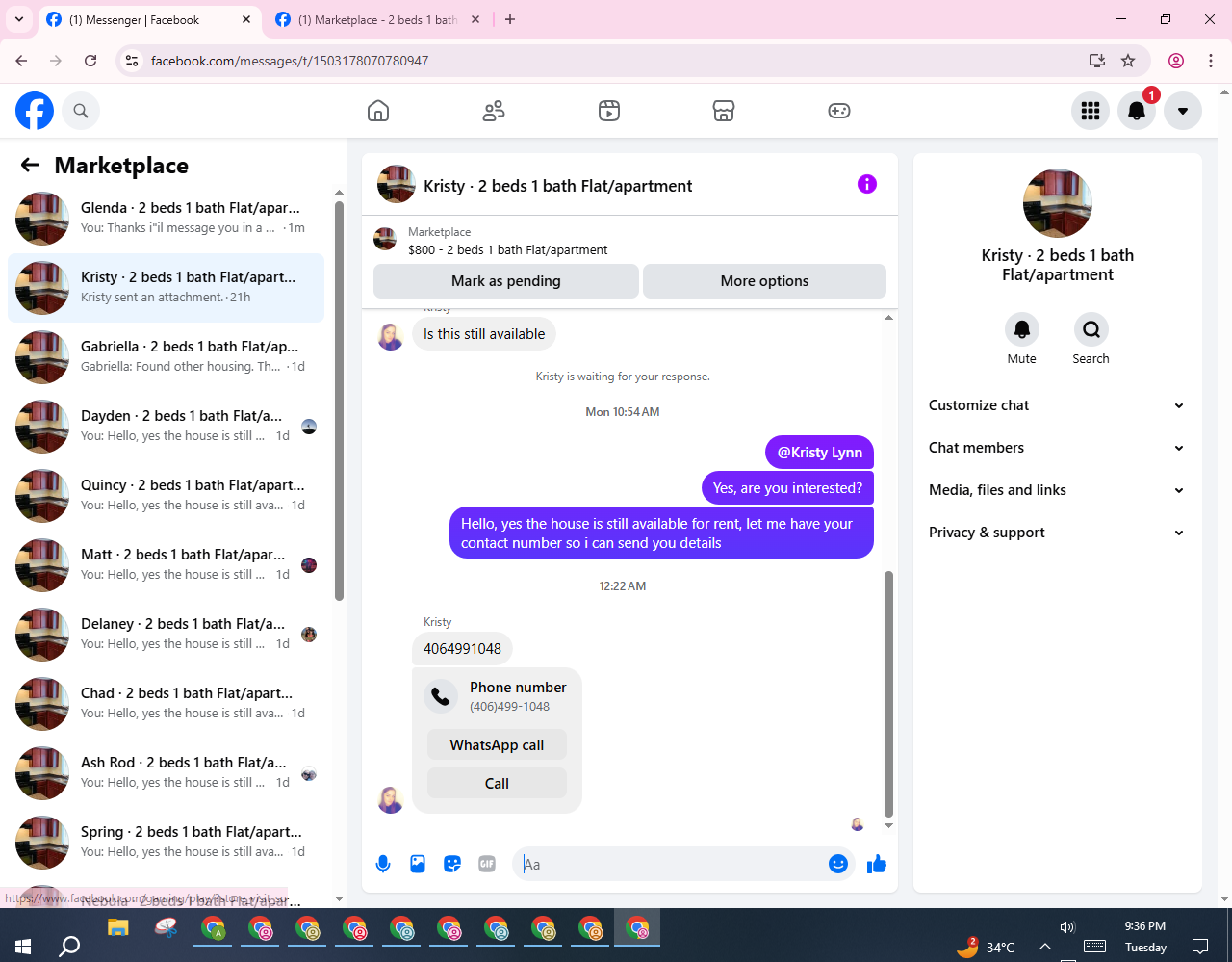Screen dimensions: 1232x962
Task: Go to Home feed icon
Action: point(378,111)
